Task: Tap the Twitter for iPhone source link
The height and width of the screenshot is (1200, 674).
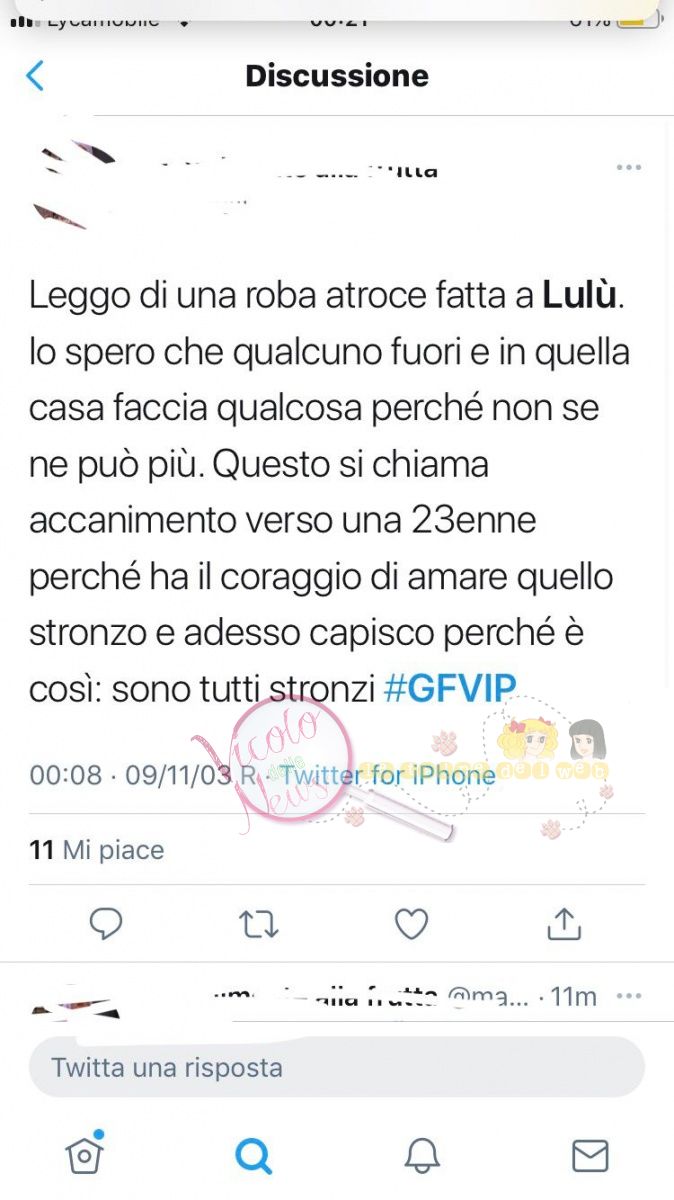Action: [388, 775]
